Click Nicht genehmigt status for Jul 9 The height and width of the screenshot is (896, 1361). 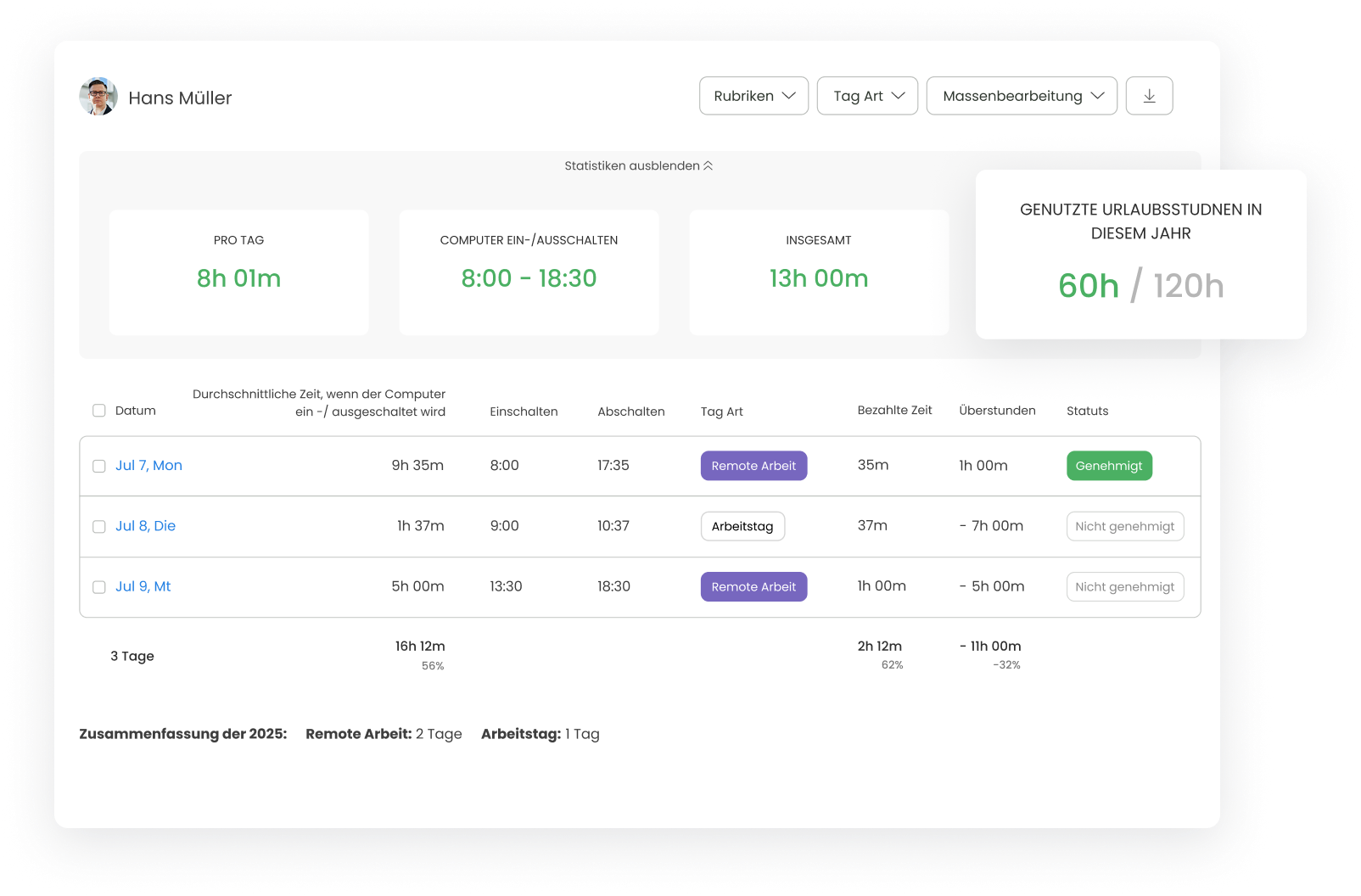click(1124, 586)
